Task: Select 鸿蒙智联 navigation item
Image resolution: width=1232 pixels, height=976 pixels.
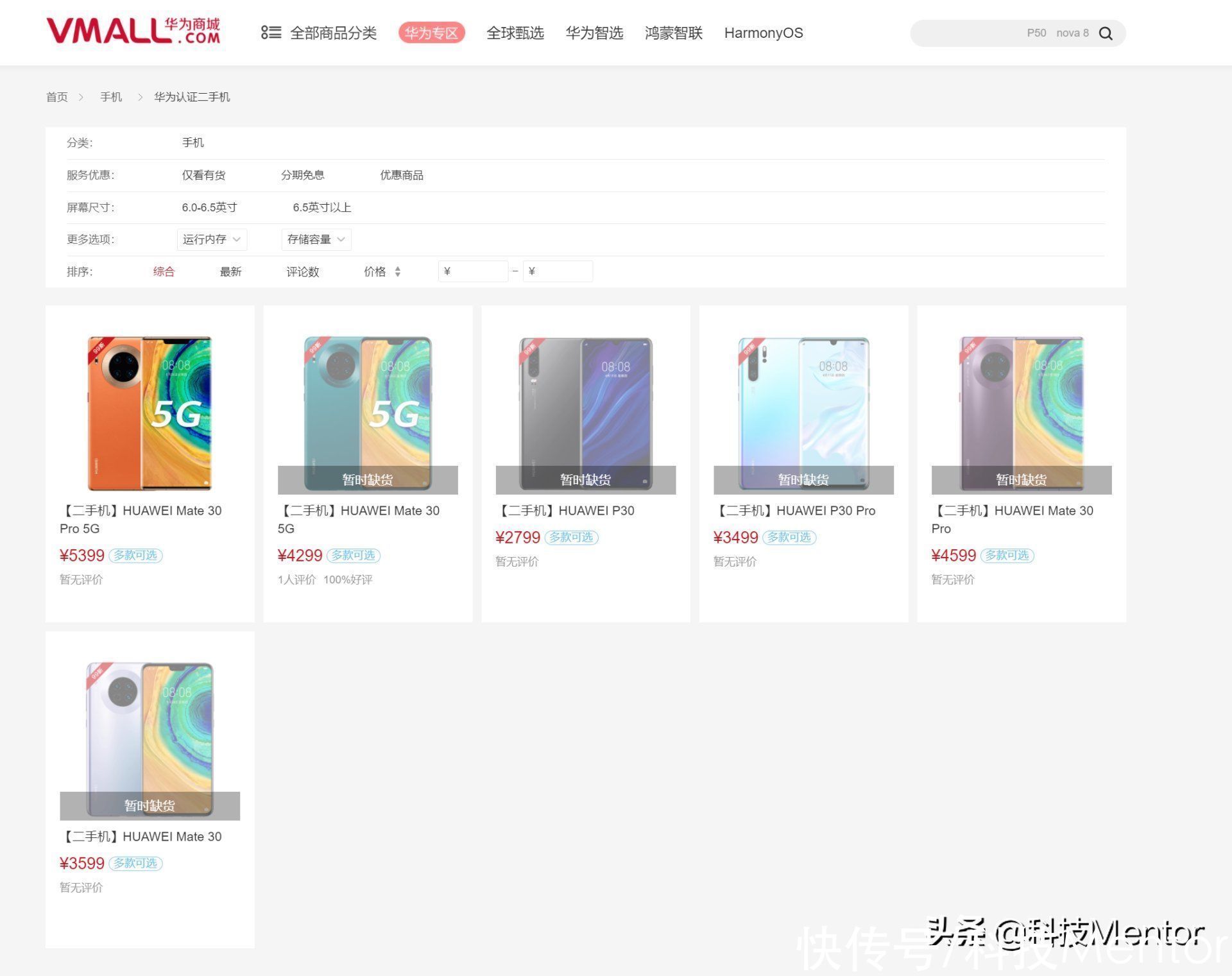Action: [674, 33]
